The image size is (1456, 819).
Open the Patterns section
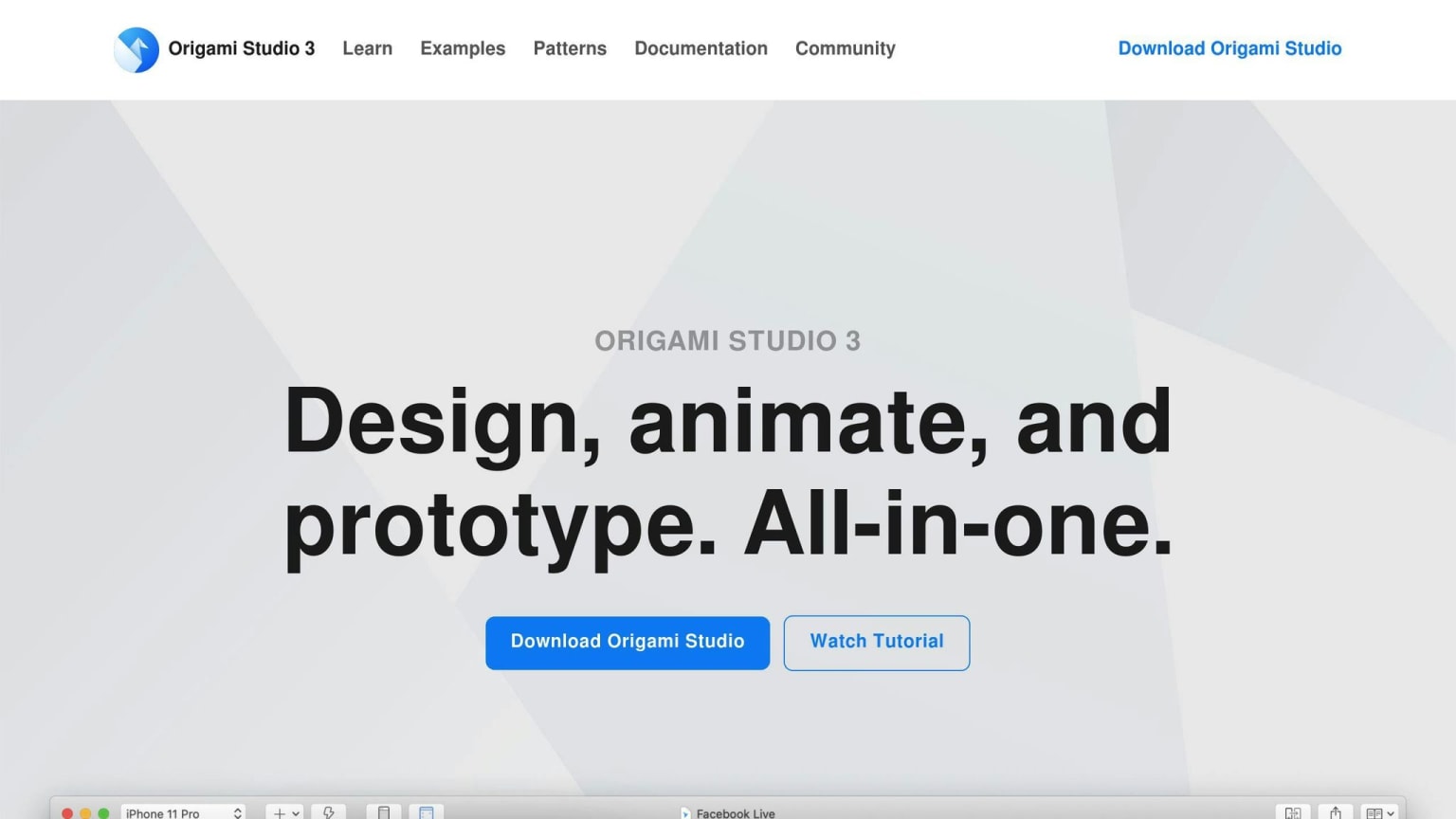pyautogui.click(x=570, y=48)
